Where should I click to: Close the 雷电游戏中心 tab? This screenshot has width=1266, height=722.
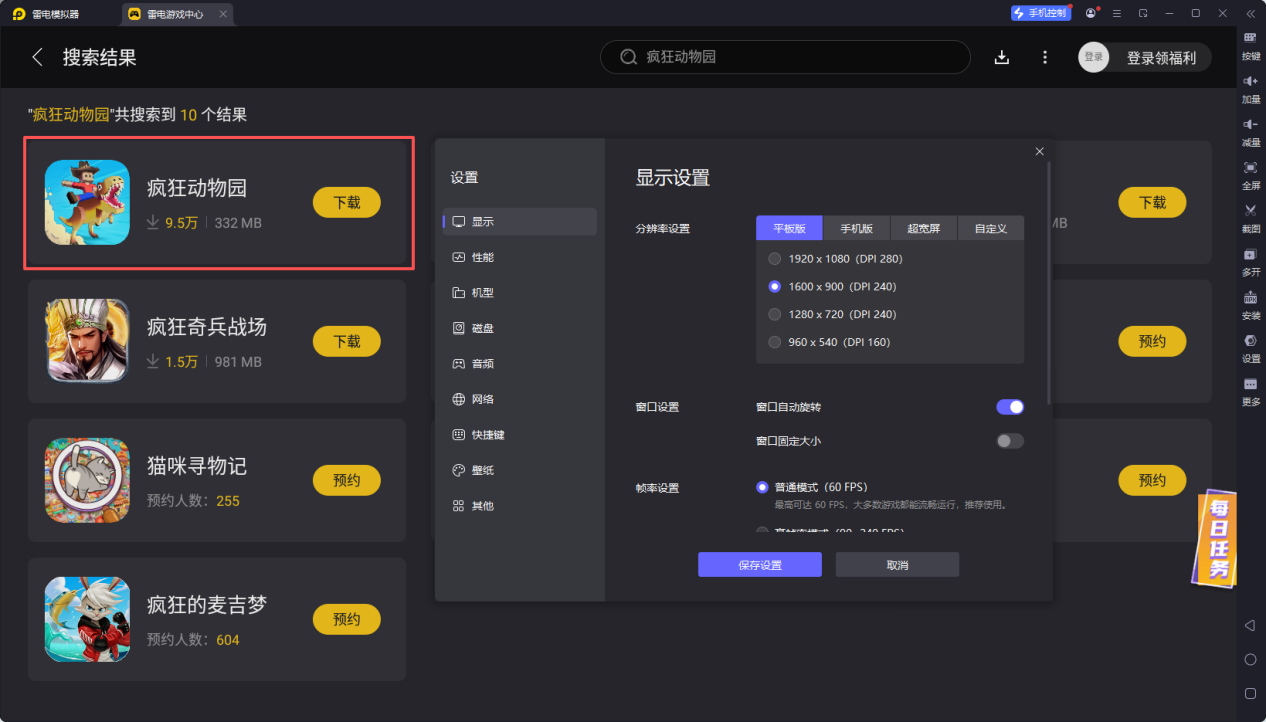tap(222, 14)
